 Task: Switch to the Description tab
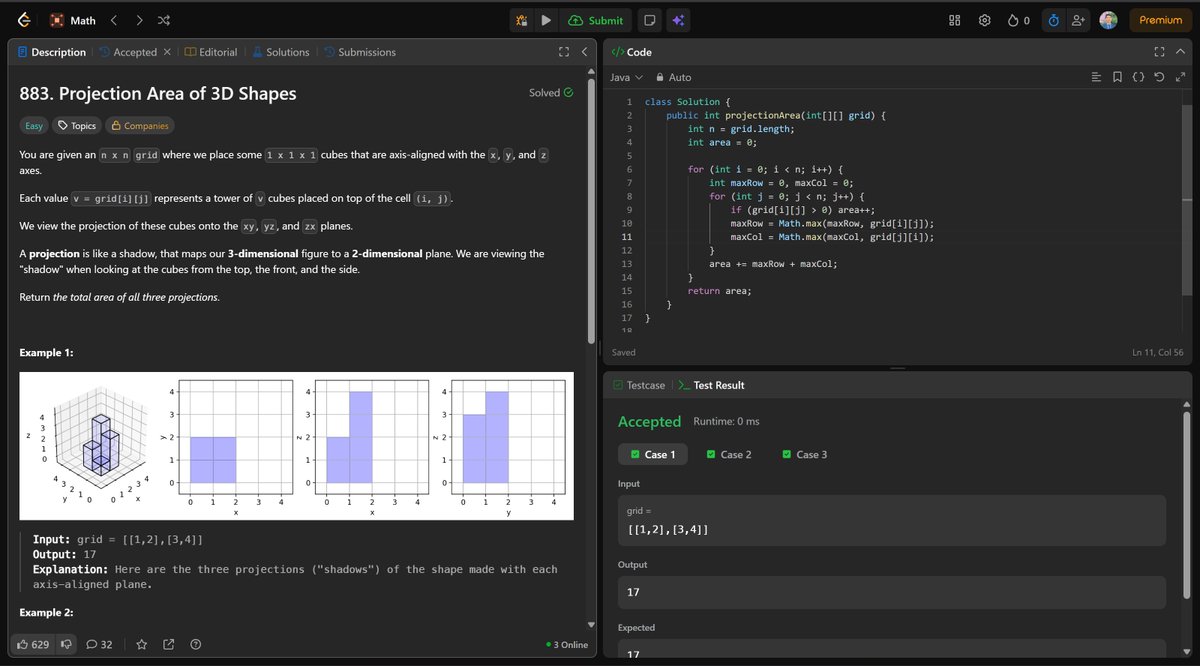tap(51, 52)
